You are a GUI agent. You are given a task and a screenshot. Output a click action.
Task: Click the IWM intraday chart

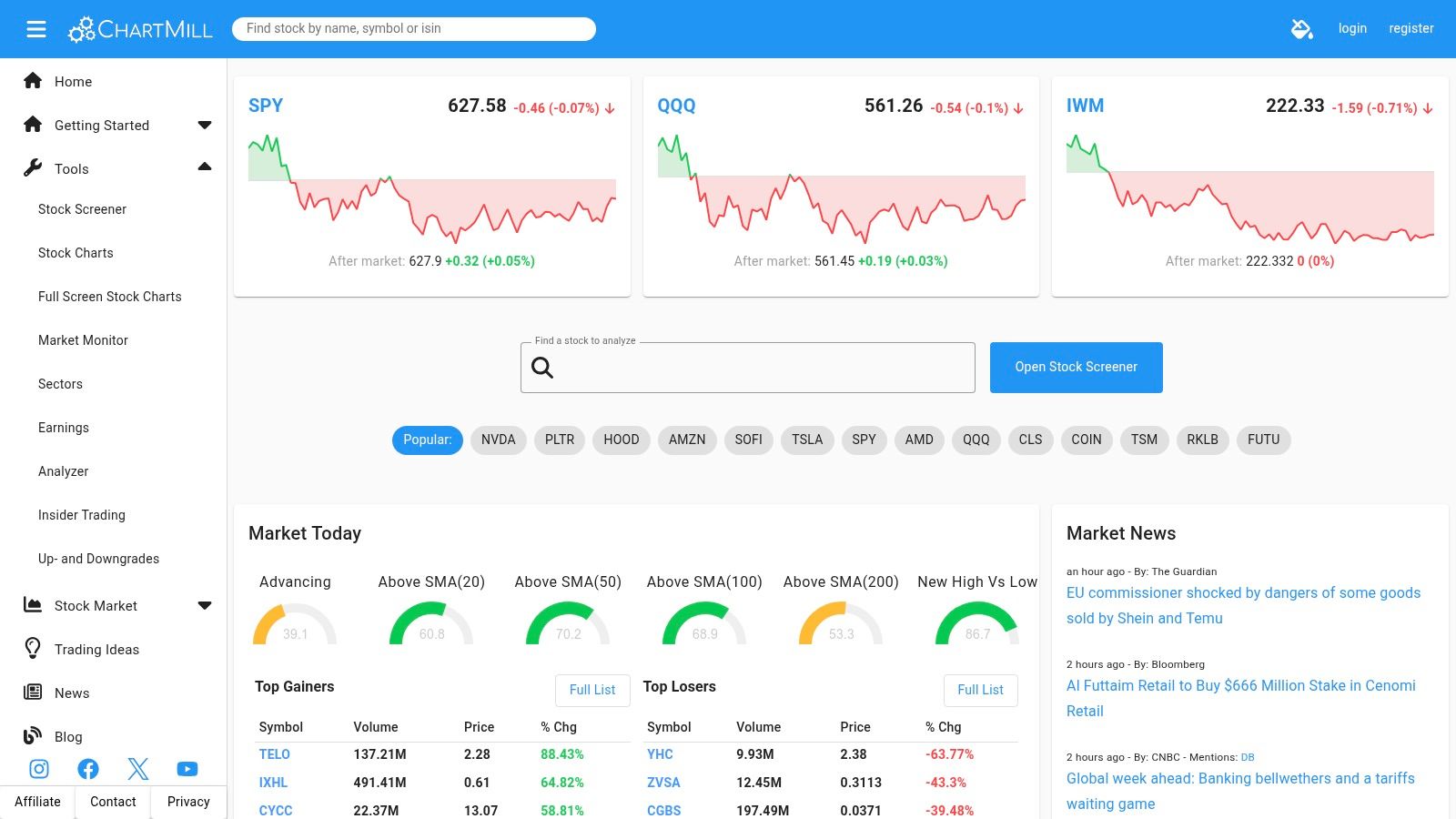click(1250, 188)
